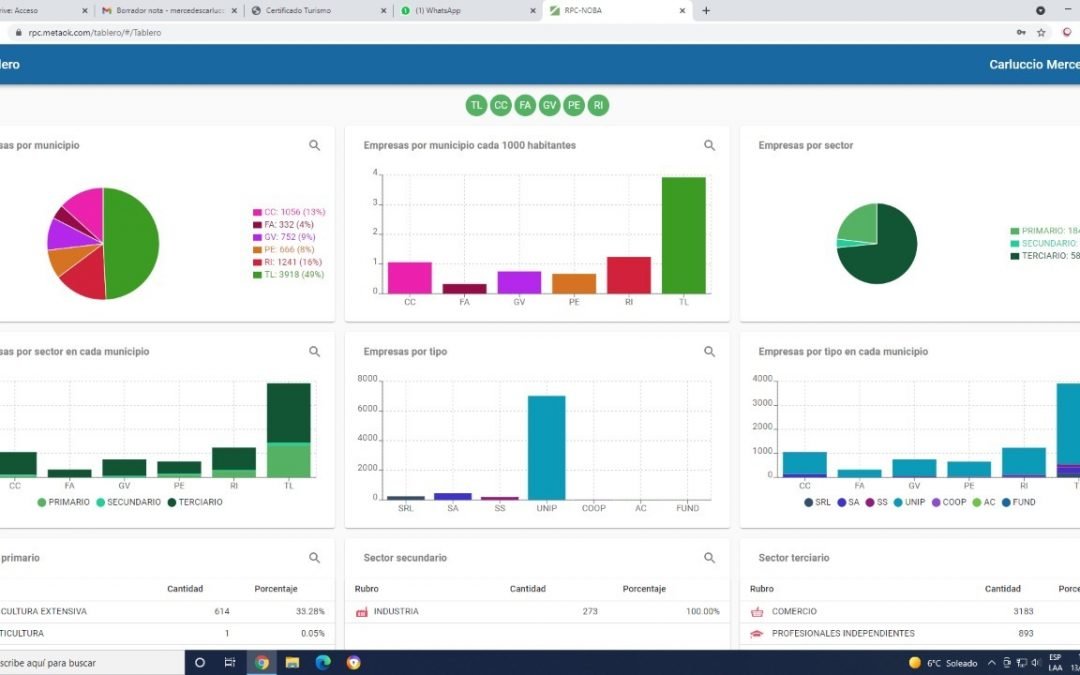Show hidden system tray icons chevron

click(991, 663)
